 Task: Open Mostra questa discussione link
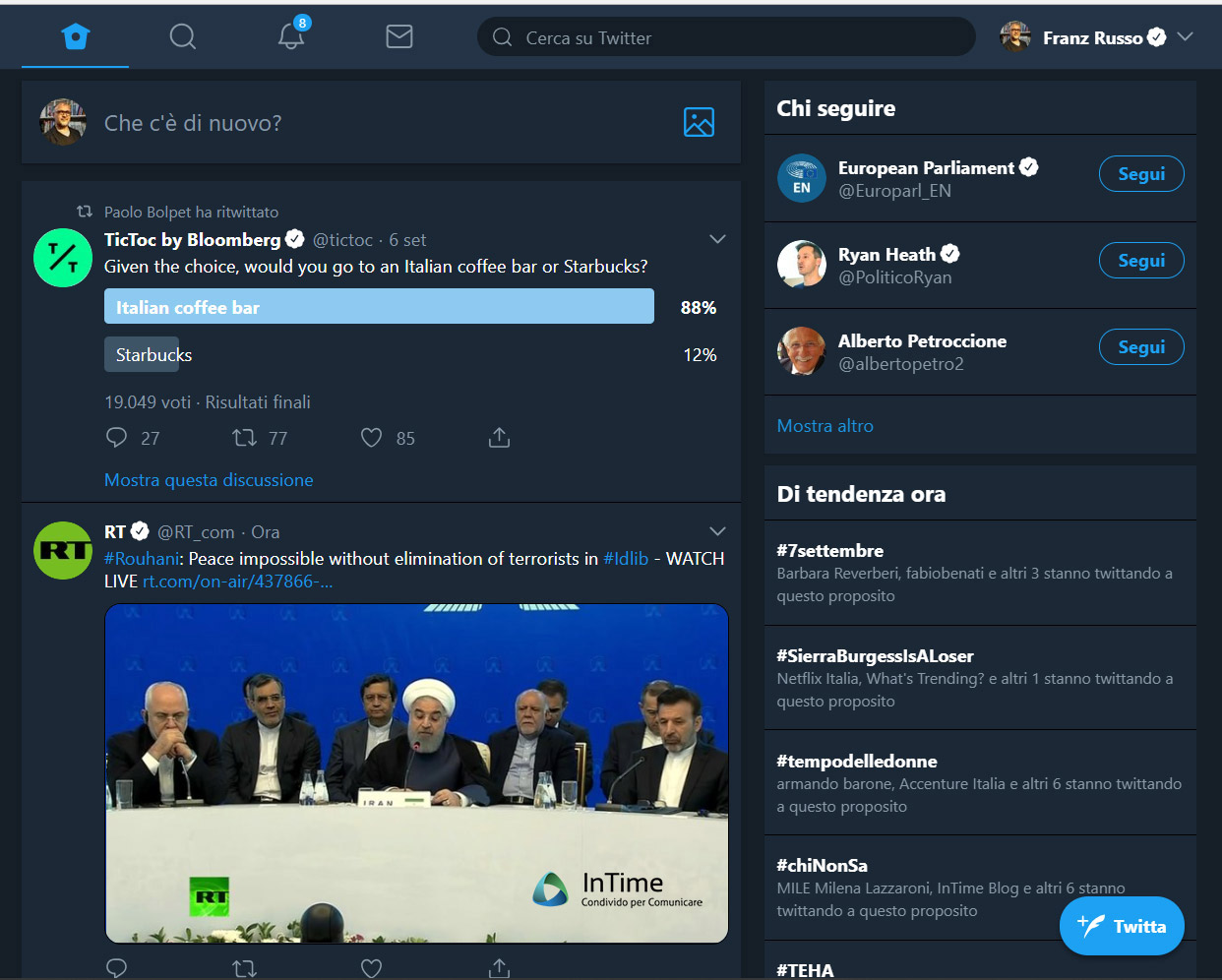[x=209, y=480]
